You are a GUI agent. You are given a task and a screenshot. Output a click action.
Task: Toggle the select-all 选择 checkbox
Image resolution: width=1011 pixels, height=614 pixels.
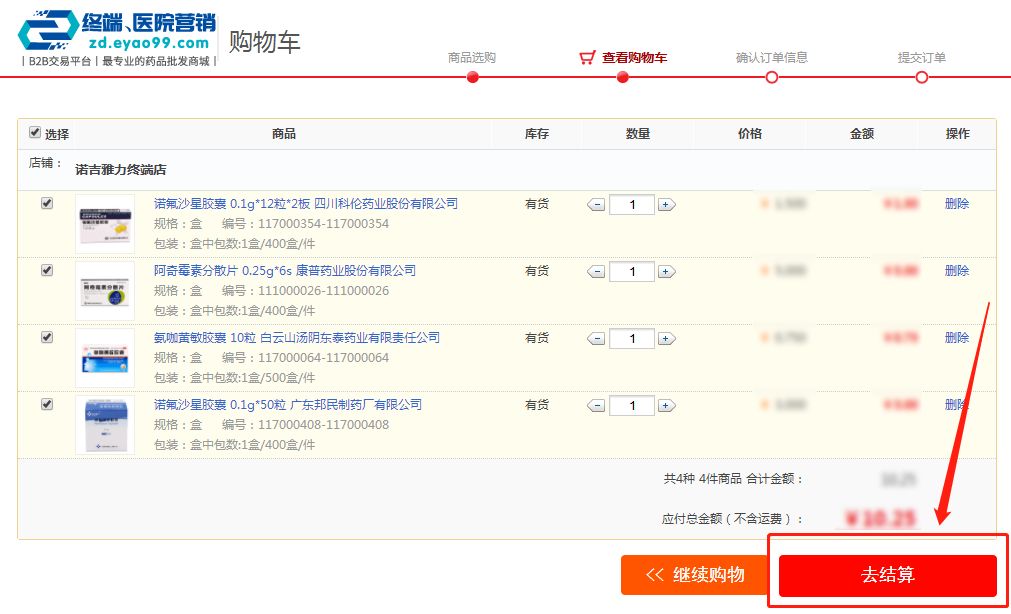pos(35,133)
